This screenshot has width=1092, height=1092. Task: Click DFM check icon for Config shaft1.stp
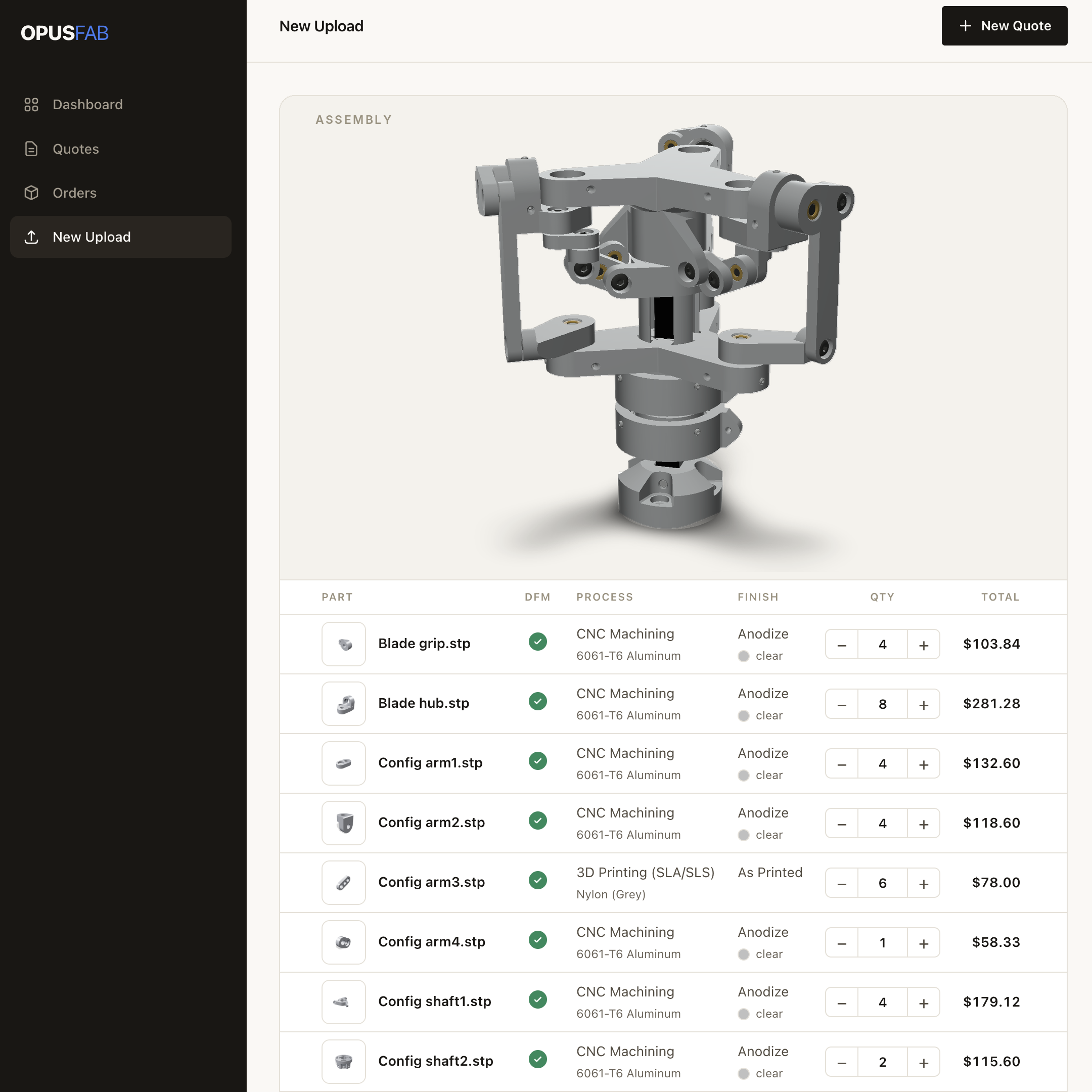[x=537, y=999]
